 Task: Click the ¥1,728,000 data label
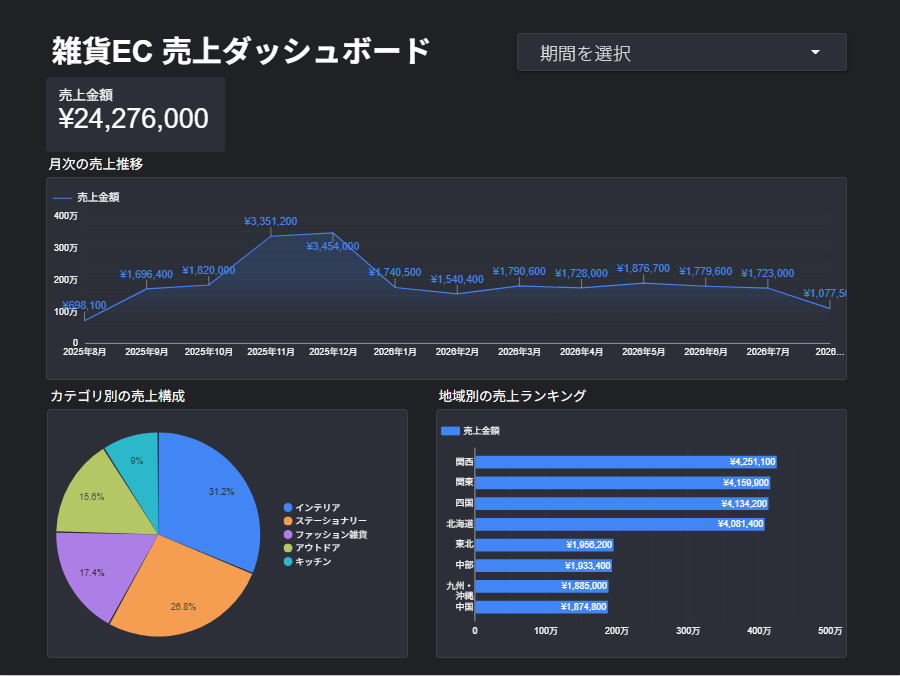581,273
